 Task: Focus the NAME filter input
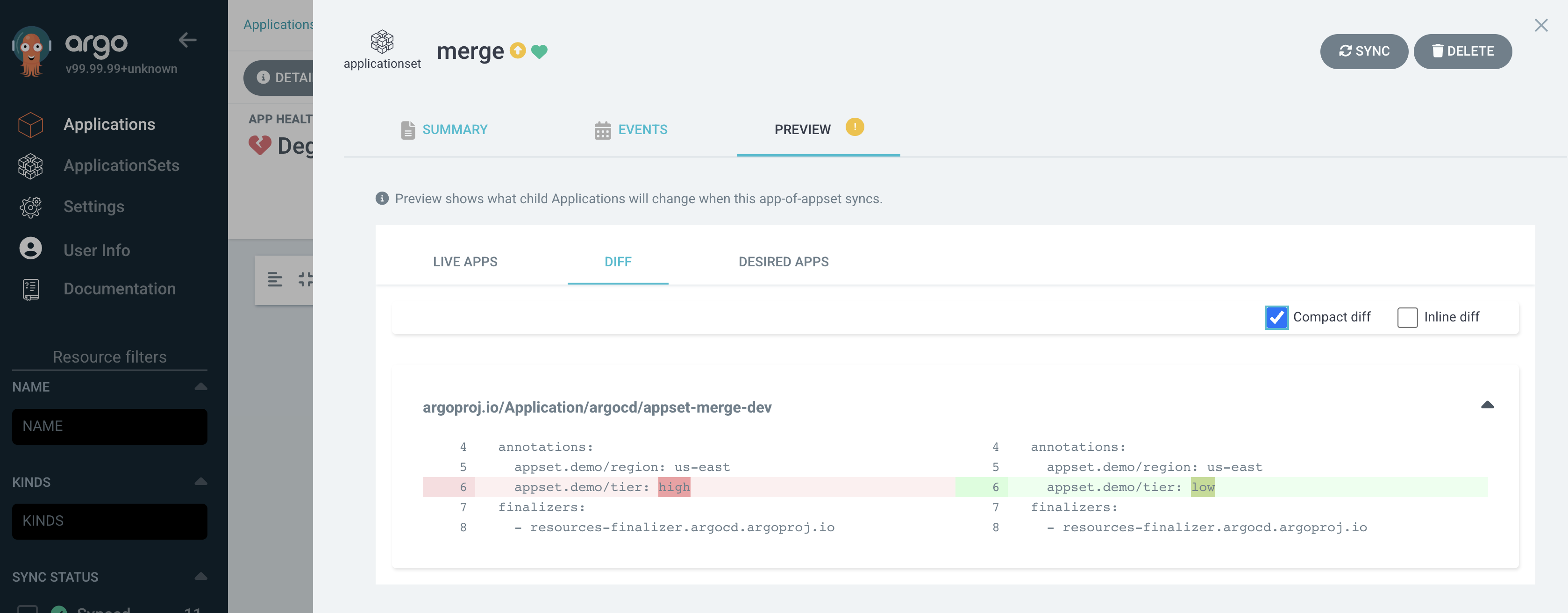(x=110, y=426)
